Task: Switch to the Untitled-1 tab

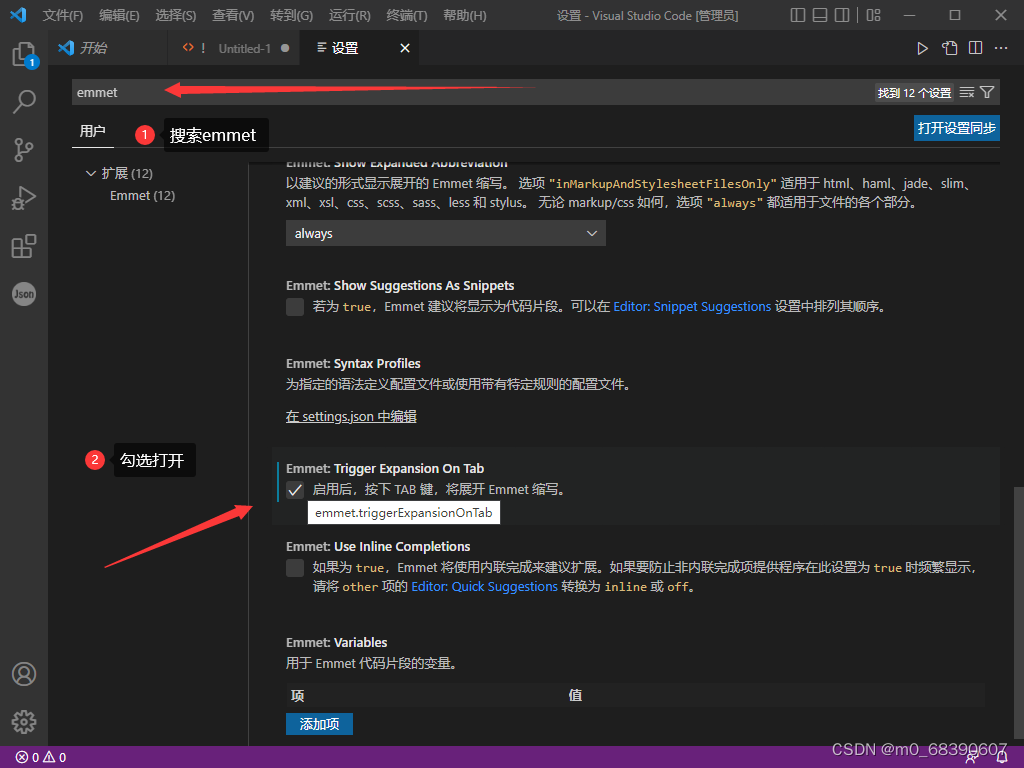Action: tap(235, 48)
